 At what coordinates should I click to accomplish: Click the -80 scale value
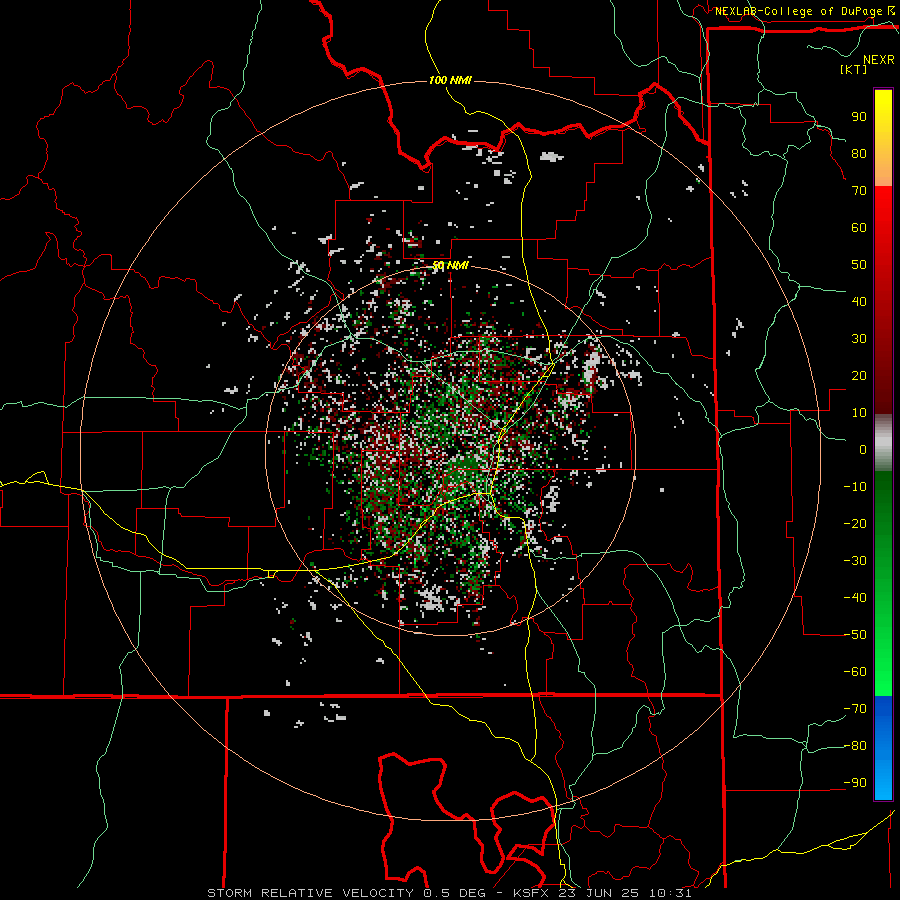coord(855,746)
